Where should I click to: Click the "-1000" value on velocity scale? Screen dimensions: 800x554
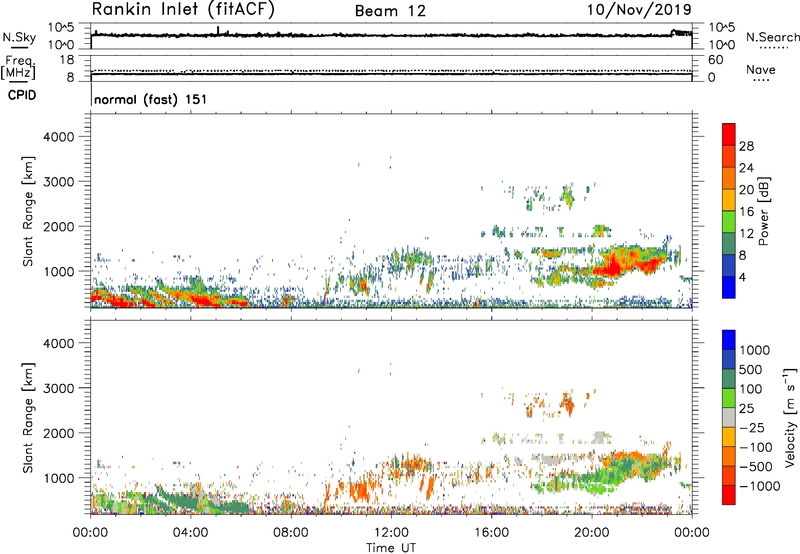[760, 486]
